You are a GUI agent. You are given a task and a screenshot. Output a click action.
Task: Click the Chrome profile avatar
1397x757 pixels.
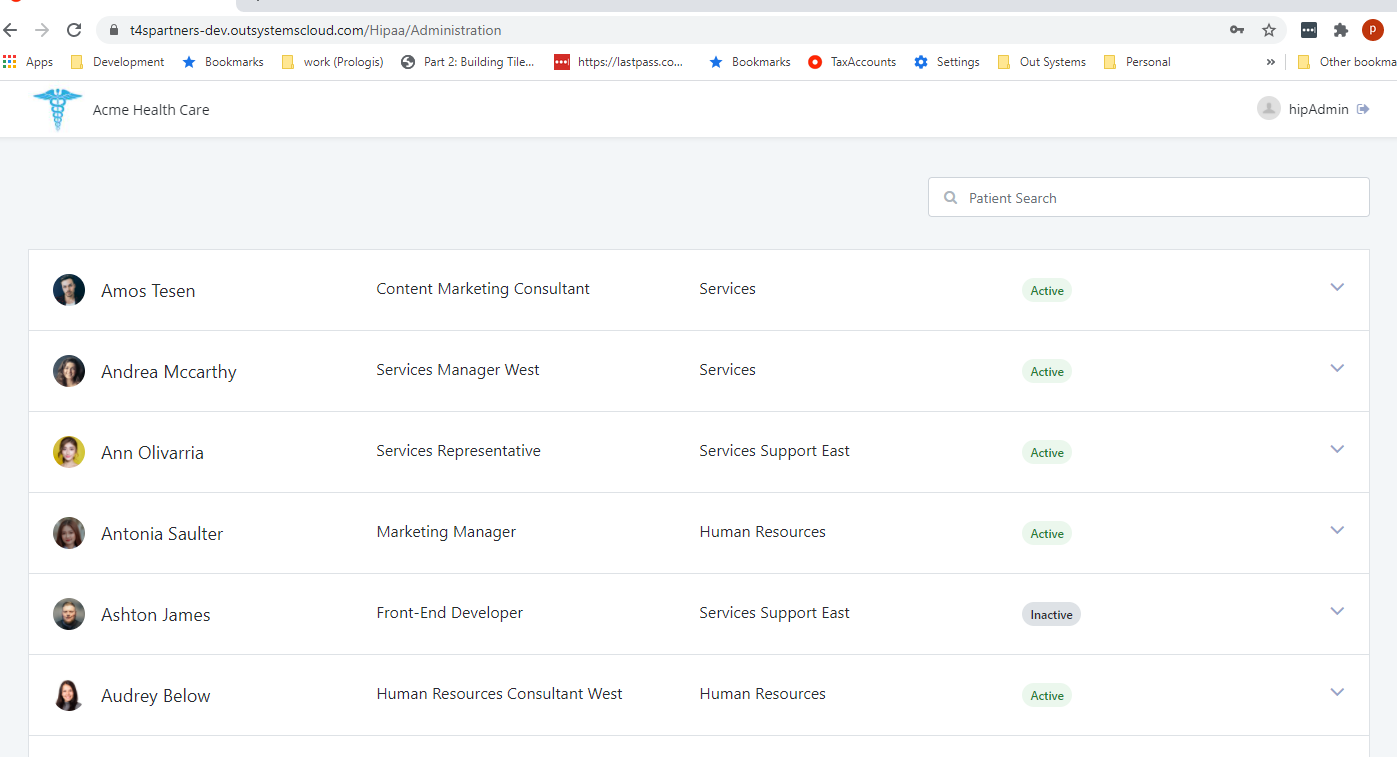(x=1372, y=30)
